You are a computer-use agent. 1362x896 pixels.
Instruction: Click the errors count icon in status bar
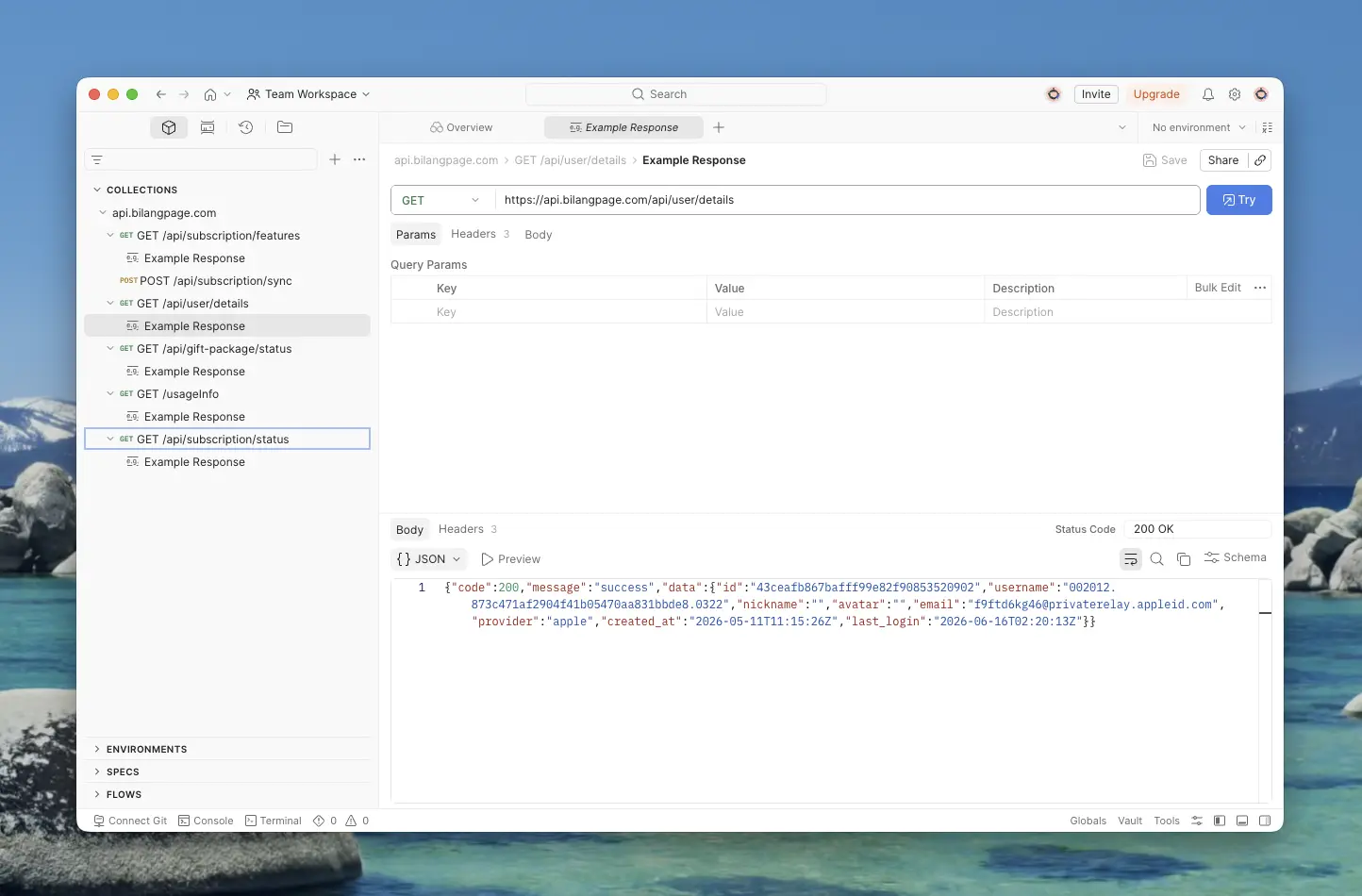[x=324, y=821]
